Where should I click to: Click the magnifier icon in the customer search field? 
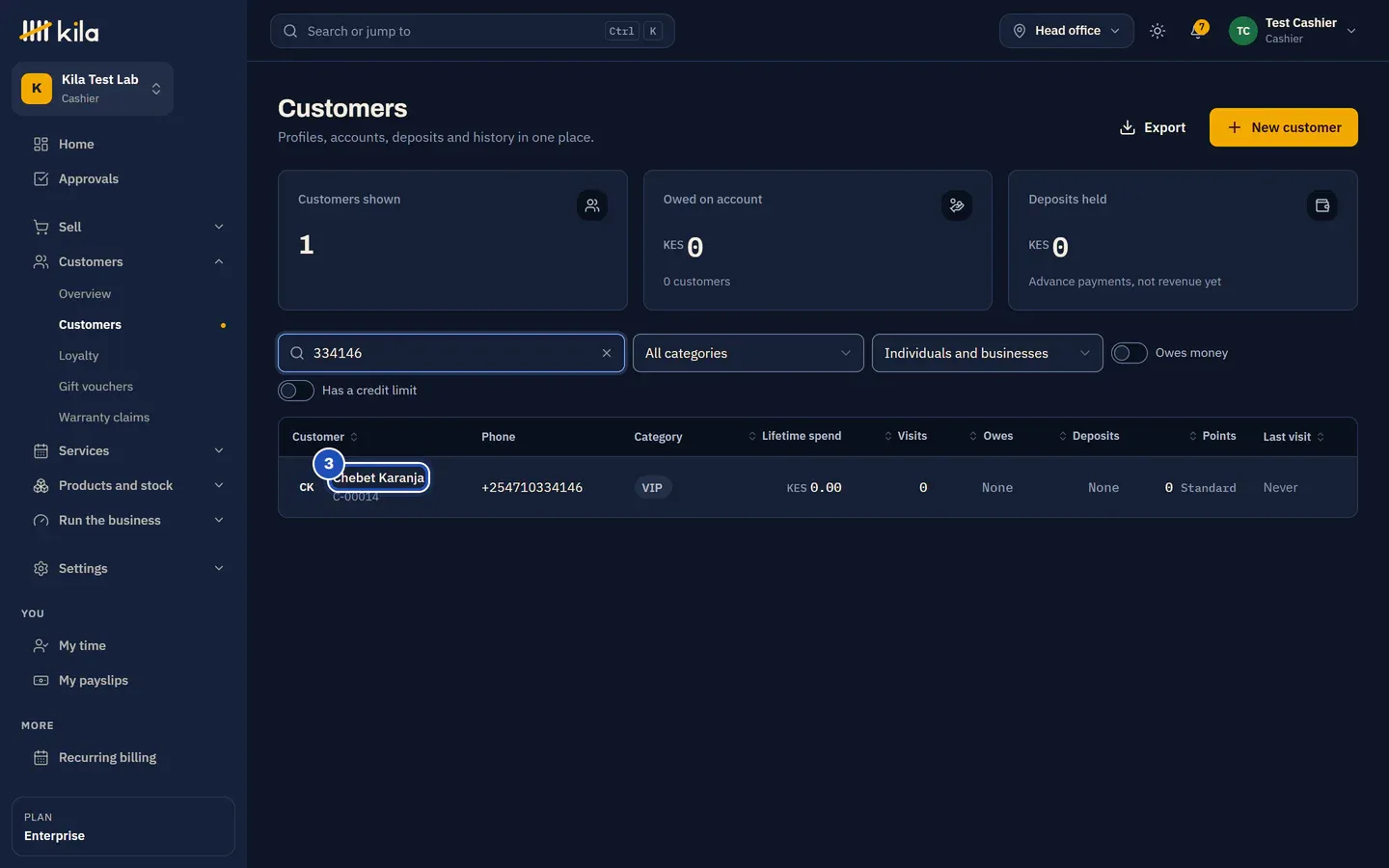[x=297, y=353]
